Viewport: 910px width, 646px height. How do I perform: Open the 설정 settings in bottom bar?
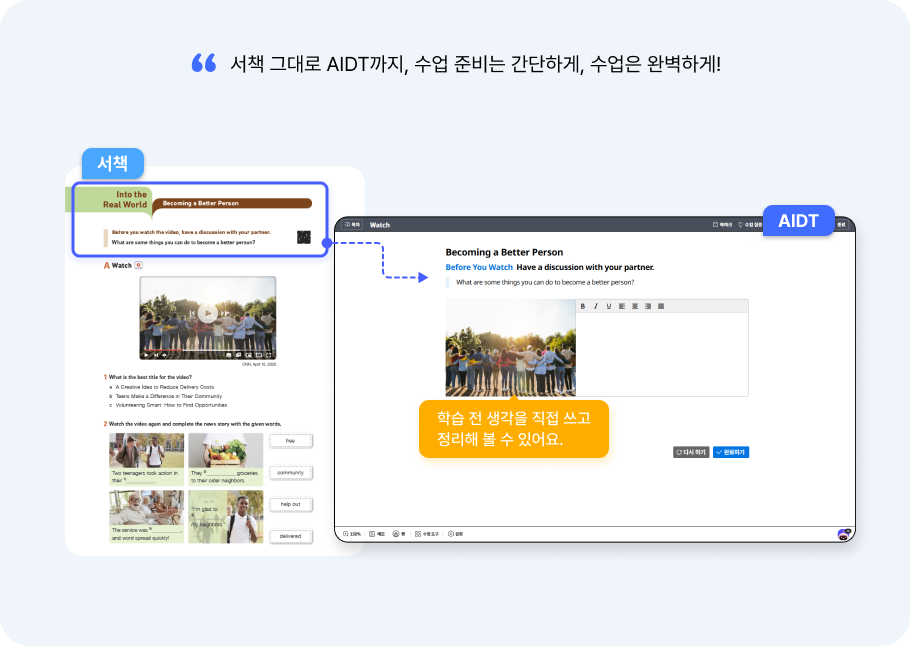tap(456, 534)
